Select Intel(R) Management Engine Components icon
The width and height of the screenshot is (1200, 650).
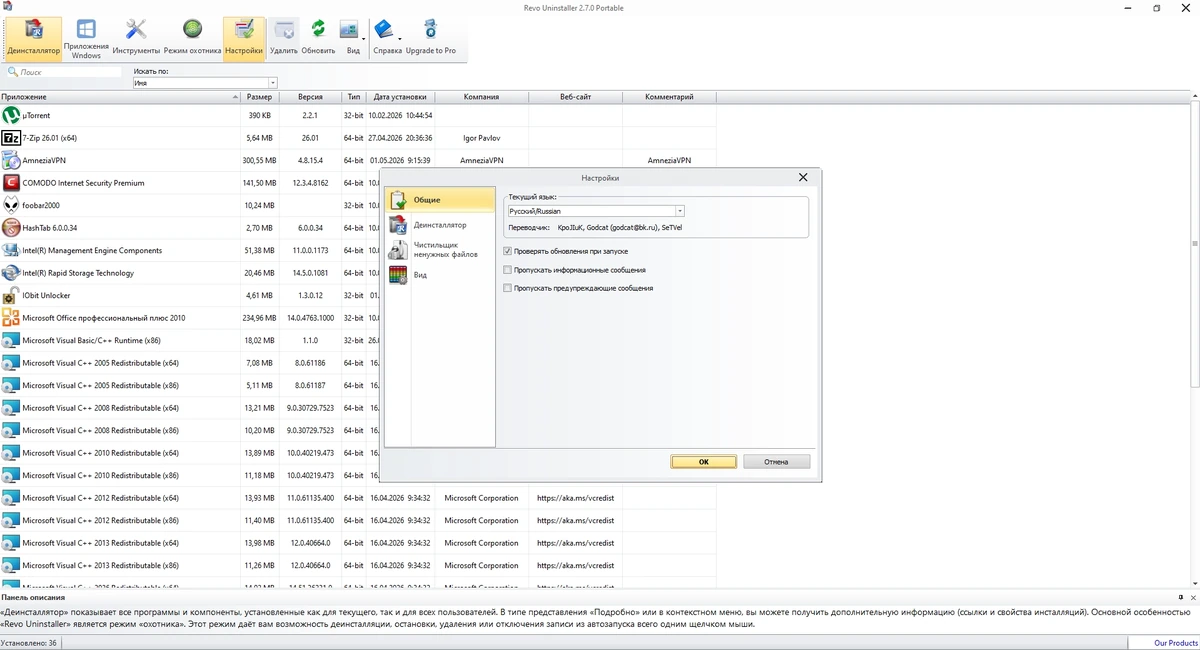(x=11, y=250)
